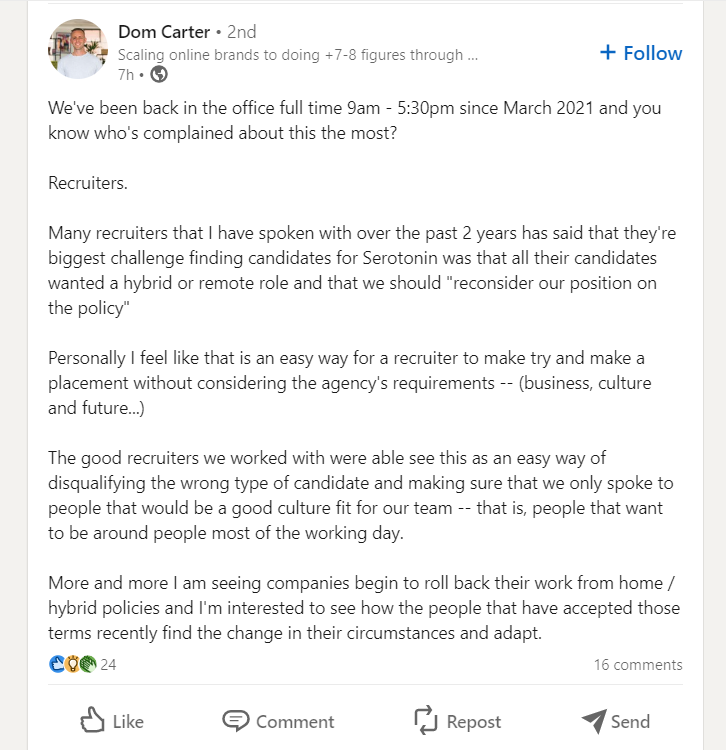Click the globe public visibility icon

159,75
